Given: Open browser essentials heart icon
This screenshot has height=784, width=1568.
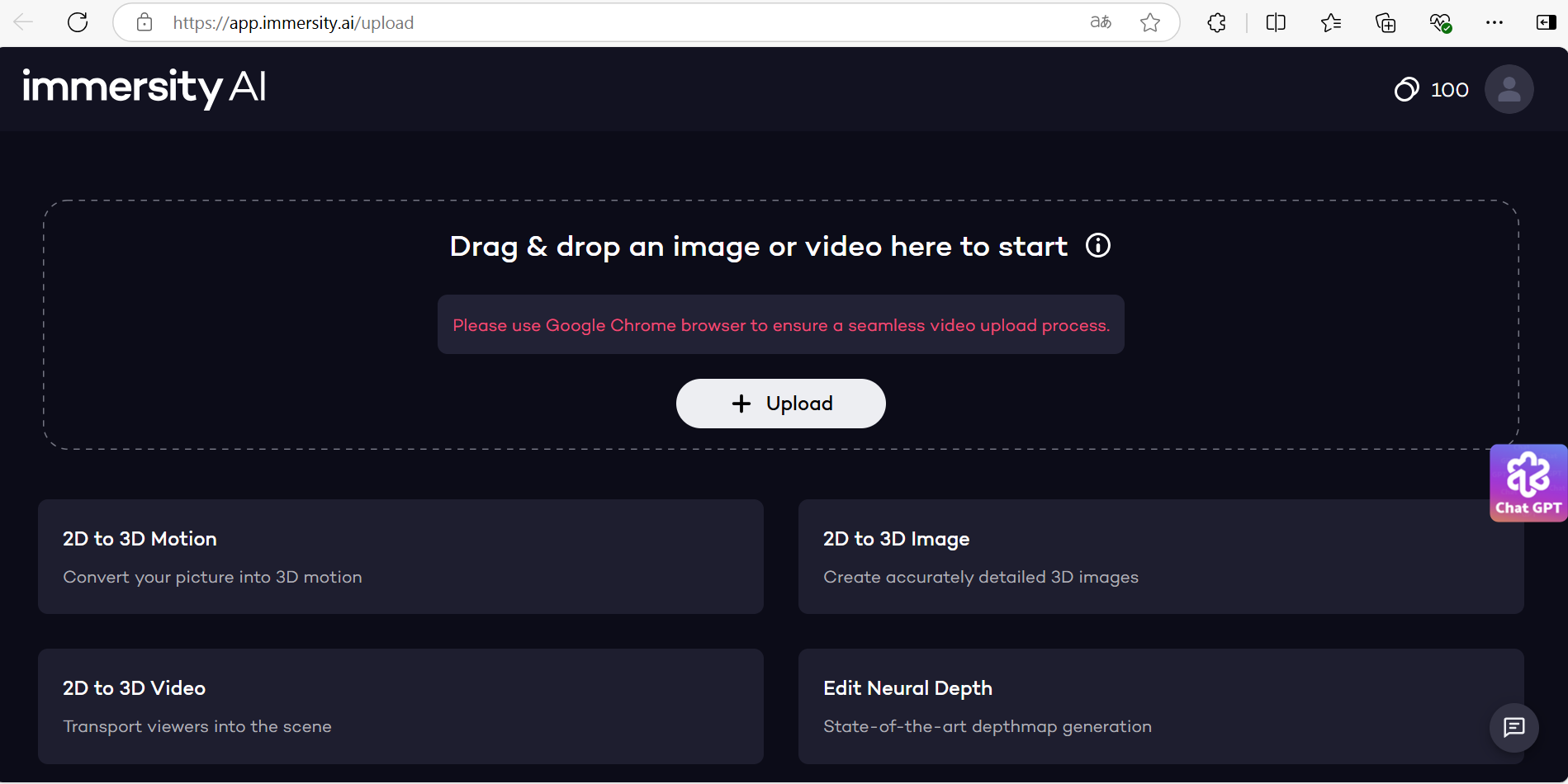Looking at the screenshot, I should click(x=1441, y=23).
